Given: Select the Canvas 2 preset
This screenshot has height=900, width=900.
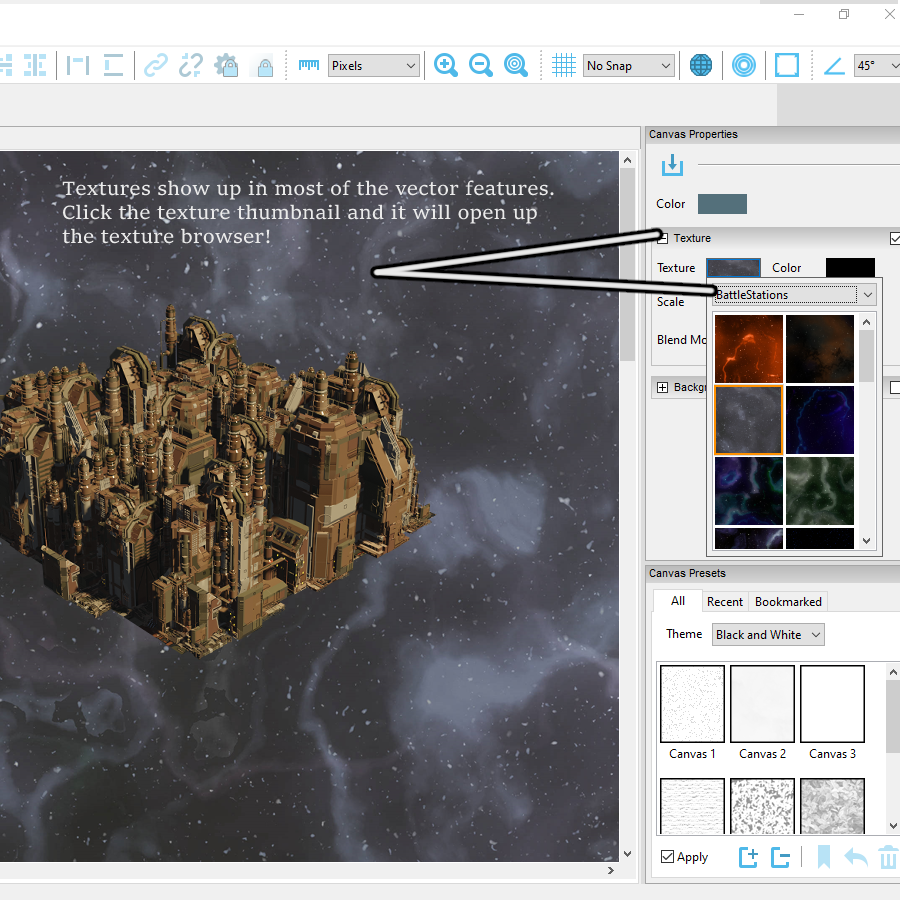Looking at the screenshot, I should 762,713.
